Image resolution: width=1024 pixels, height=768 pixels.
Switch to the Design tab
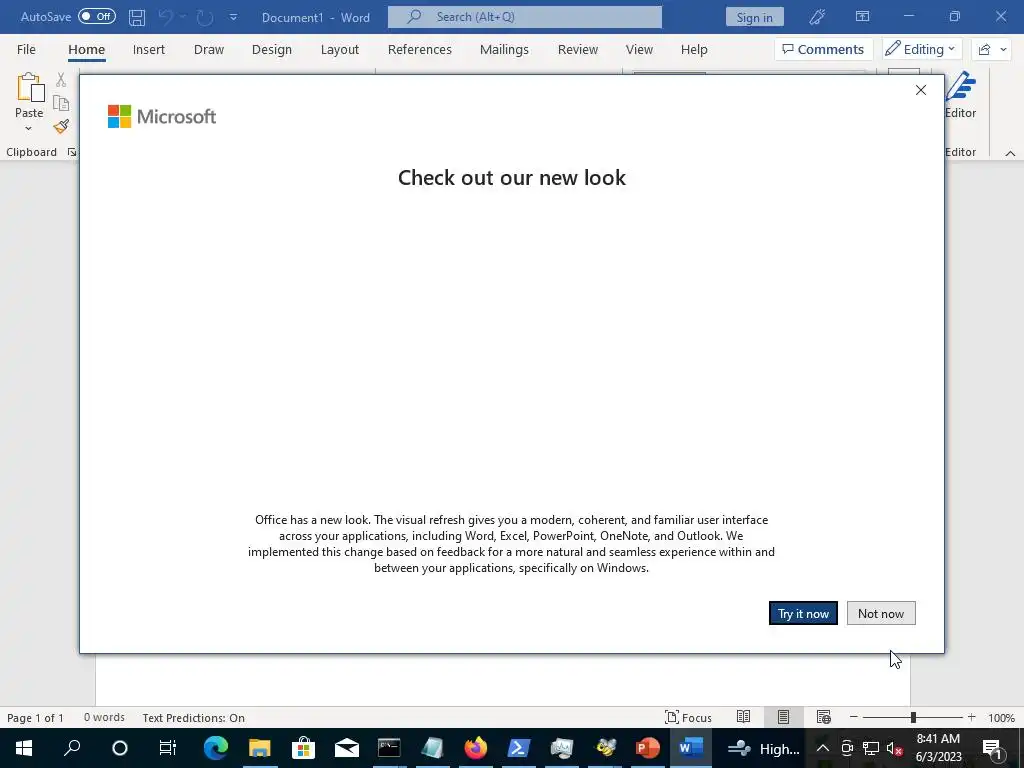(x=272, y=50)
